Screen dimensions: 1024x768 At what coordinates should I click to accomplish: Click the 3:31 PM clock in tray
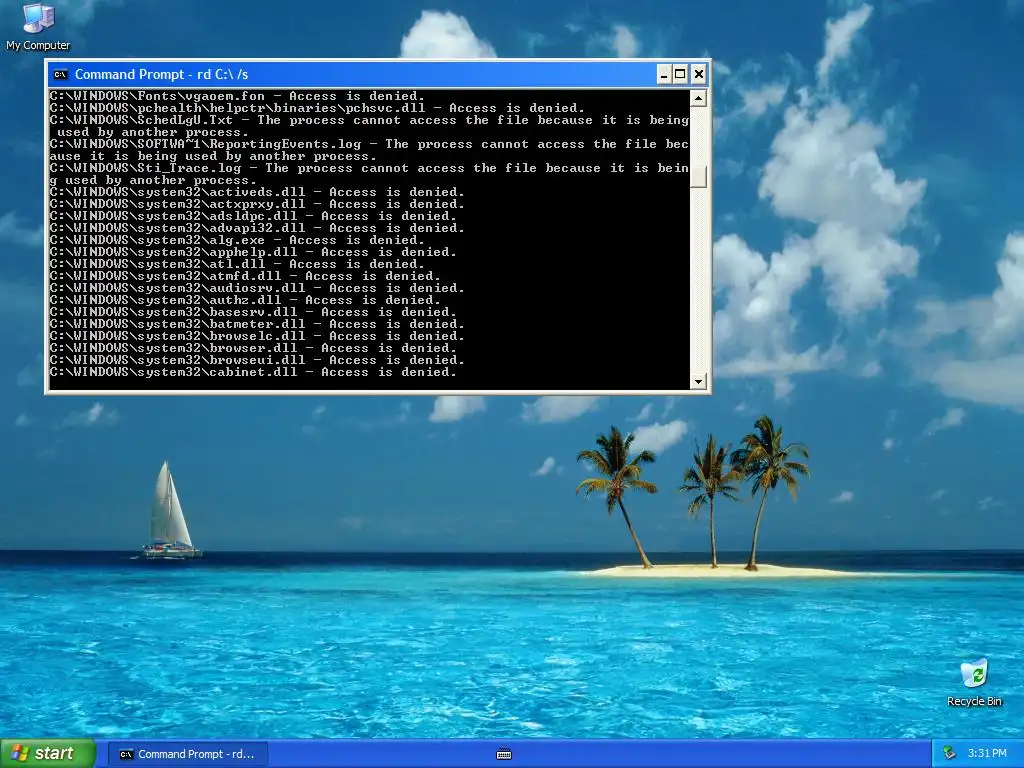(x=987, y=754)
